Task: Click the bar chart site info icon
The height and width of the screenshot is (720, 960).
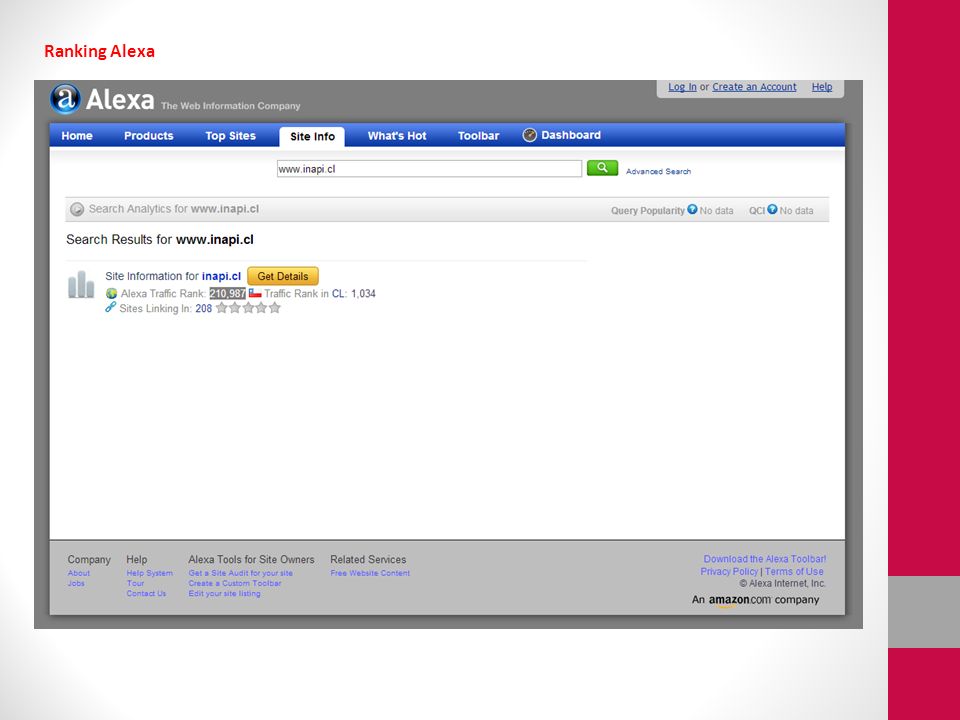Action: click(81, 285)
